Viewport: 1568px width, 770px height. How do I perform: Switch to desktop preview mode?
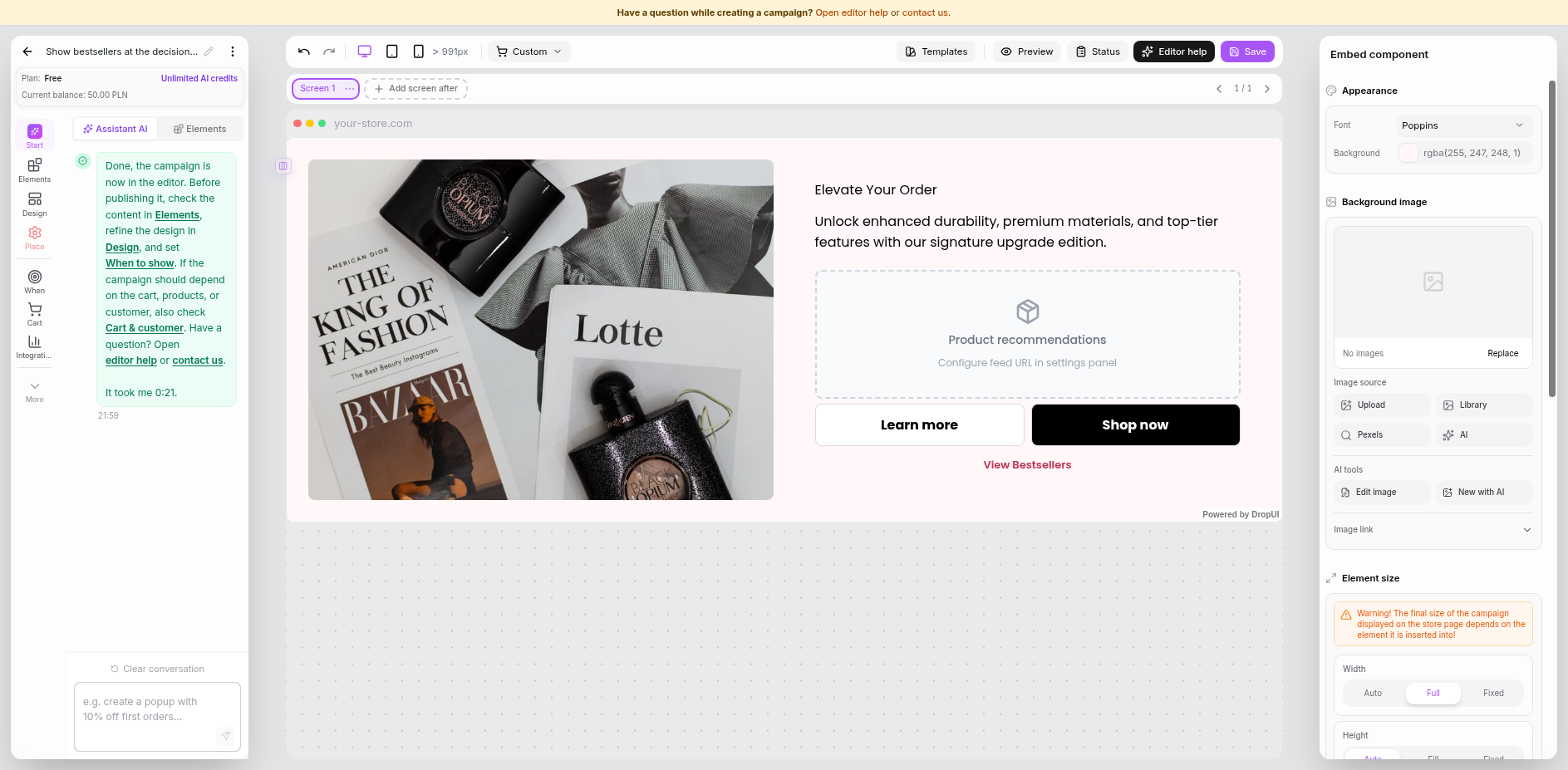coord(365,51)
